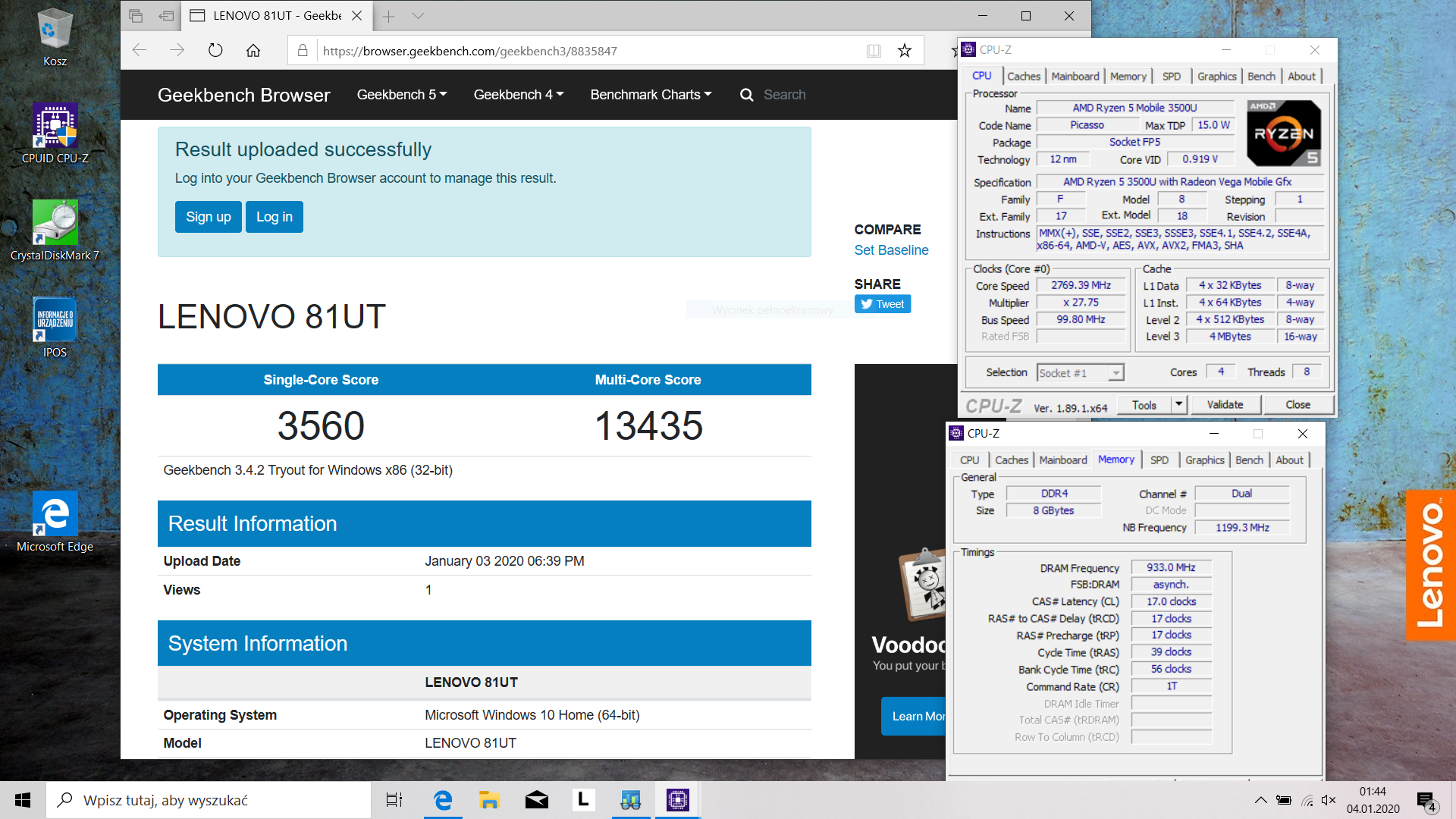
Task: Click Core Speed value 2769.39 MHz
Action: (1081, 285)
